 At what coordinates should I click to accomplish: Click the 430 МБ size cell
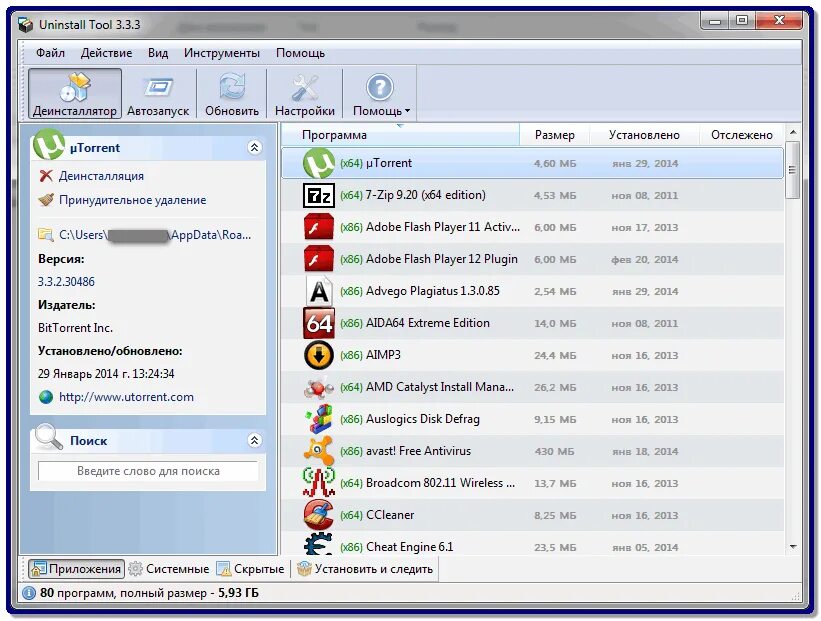[x=554, y=451]
